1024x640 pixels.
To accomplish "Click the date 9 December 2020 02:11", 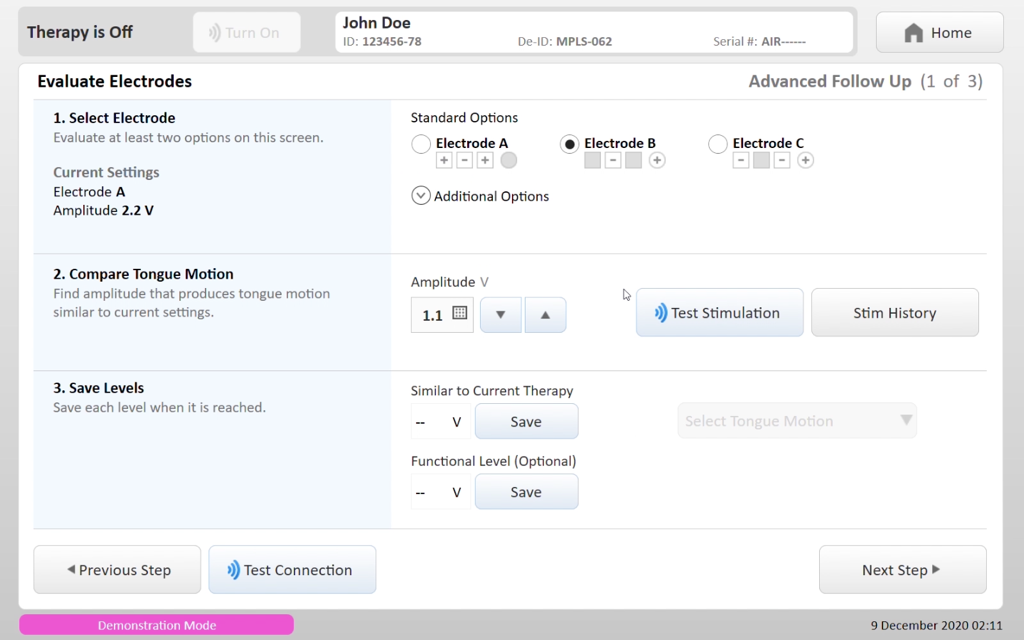I will [936, 625].
